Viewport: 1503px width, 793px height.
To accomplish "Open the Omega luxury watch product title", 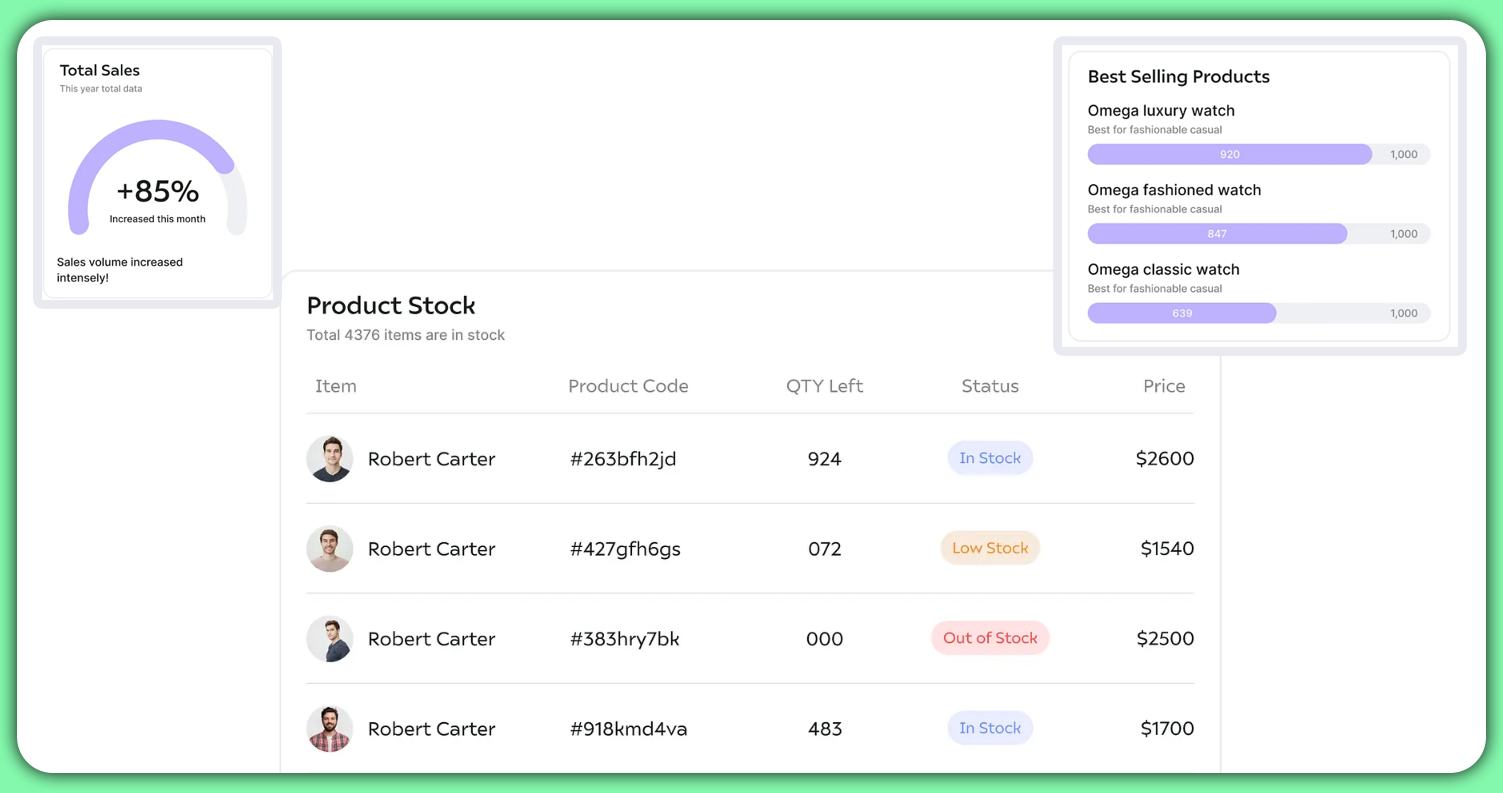I will (x=1161, y=111).
